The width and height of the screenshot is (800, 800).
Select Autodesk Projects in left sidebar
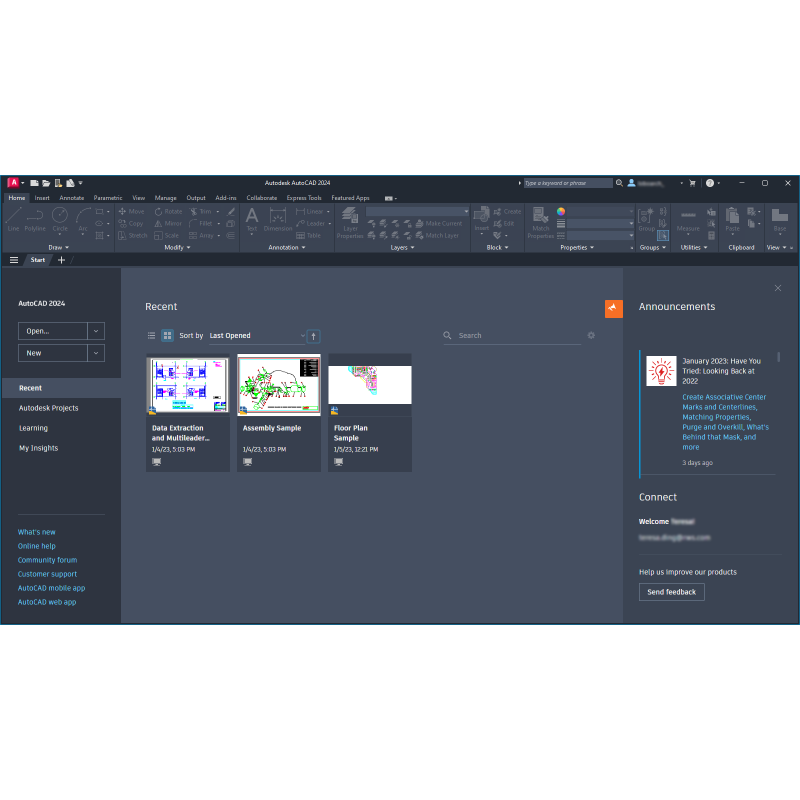tap(48, 408)
